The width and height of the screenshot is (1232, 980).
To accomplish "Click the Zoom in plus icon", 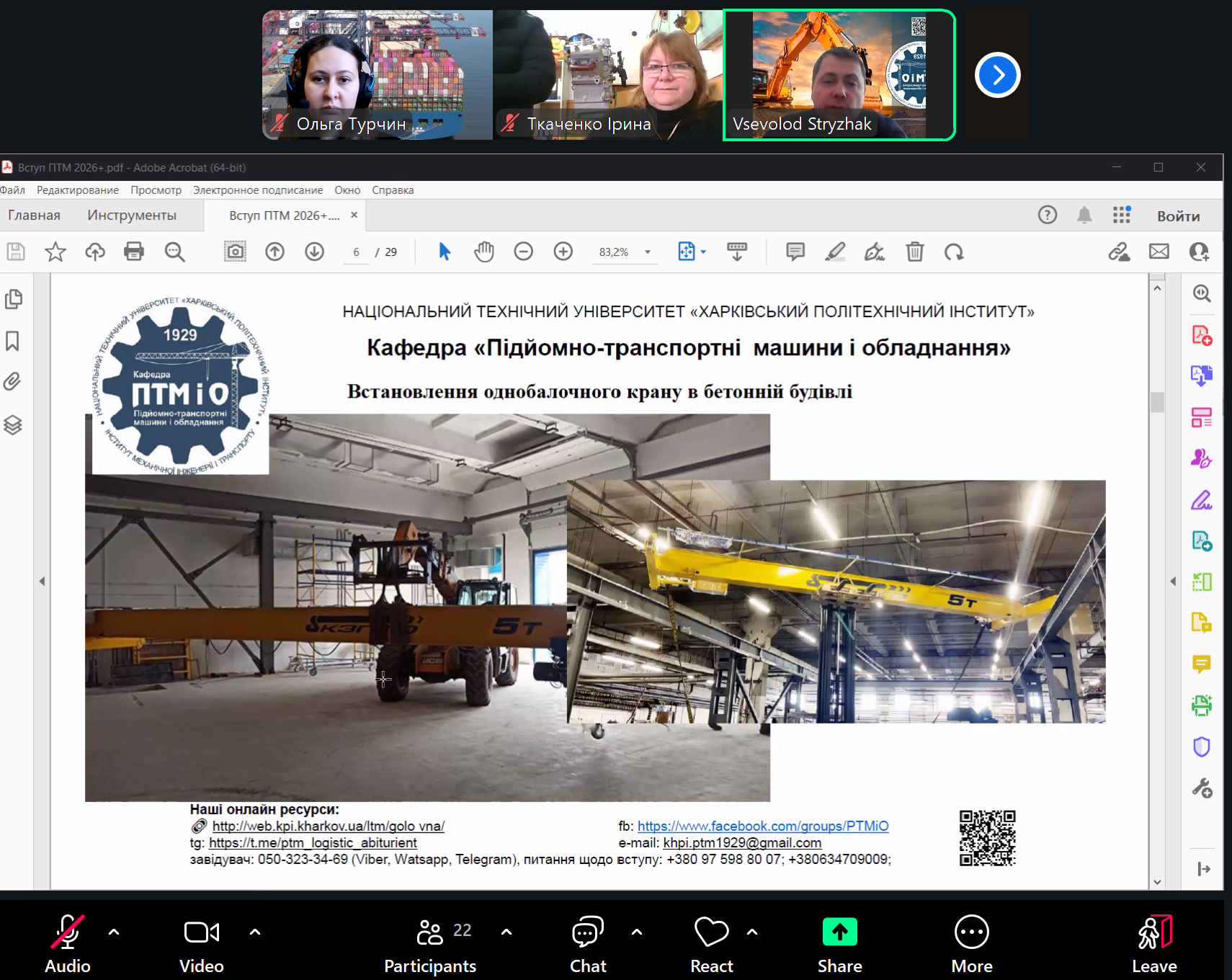I will (x=563, y=251).
